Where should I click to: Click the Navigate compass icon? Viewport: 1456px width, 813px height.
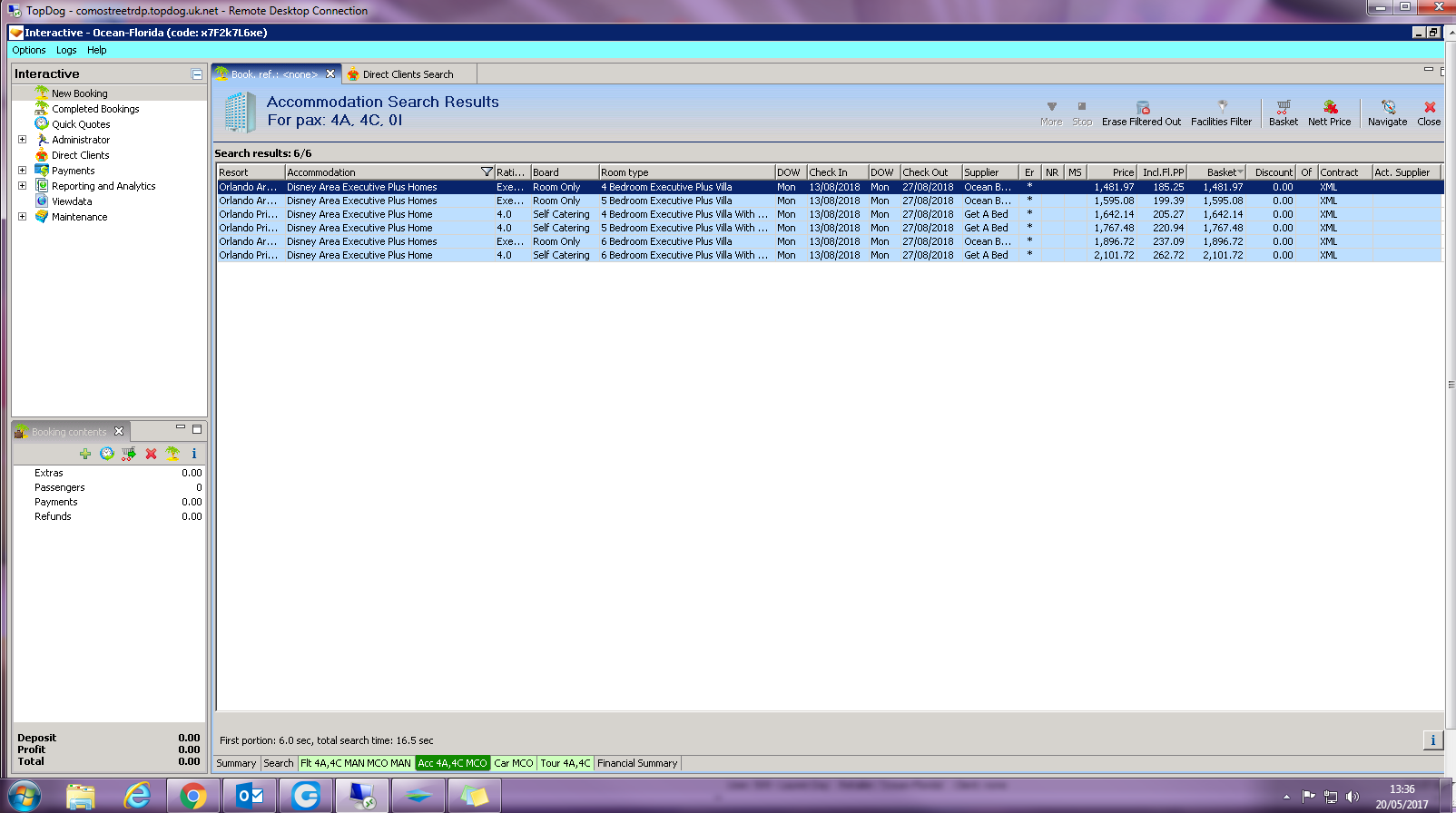[x=1387, y=113]
